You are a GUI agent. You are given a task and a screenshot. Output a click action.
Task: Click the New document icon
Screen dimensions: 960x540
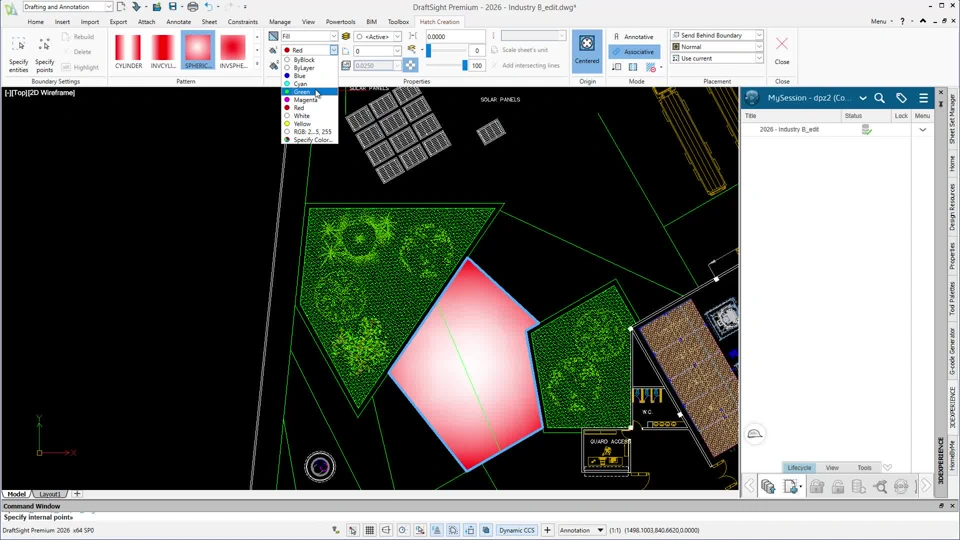click(x=121, y=7)
